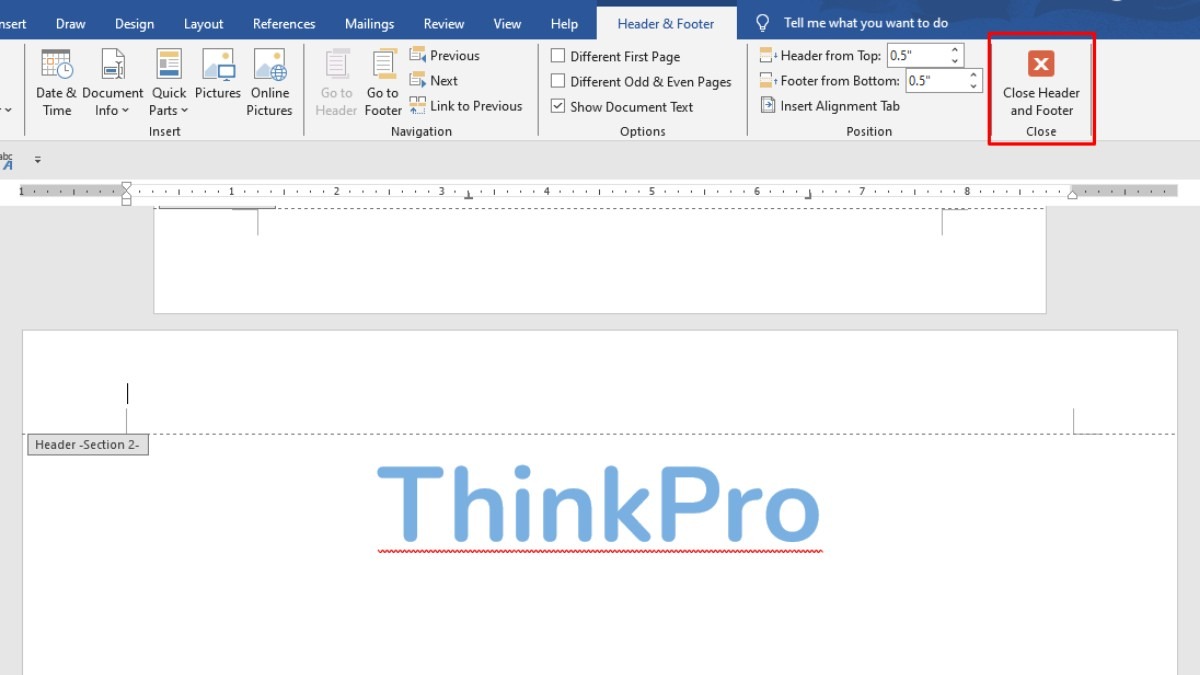Click the ThinkPro text in document
Viewport: 1200px width, 675px height.
pyautogui.click(x=598, y=505)
